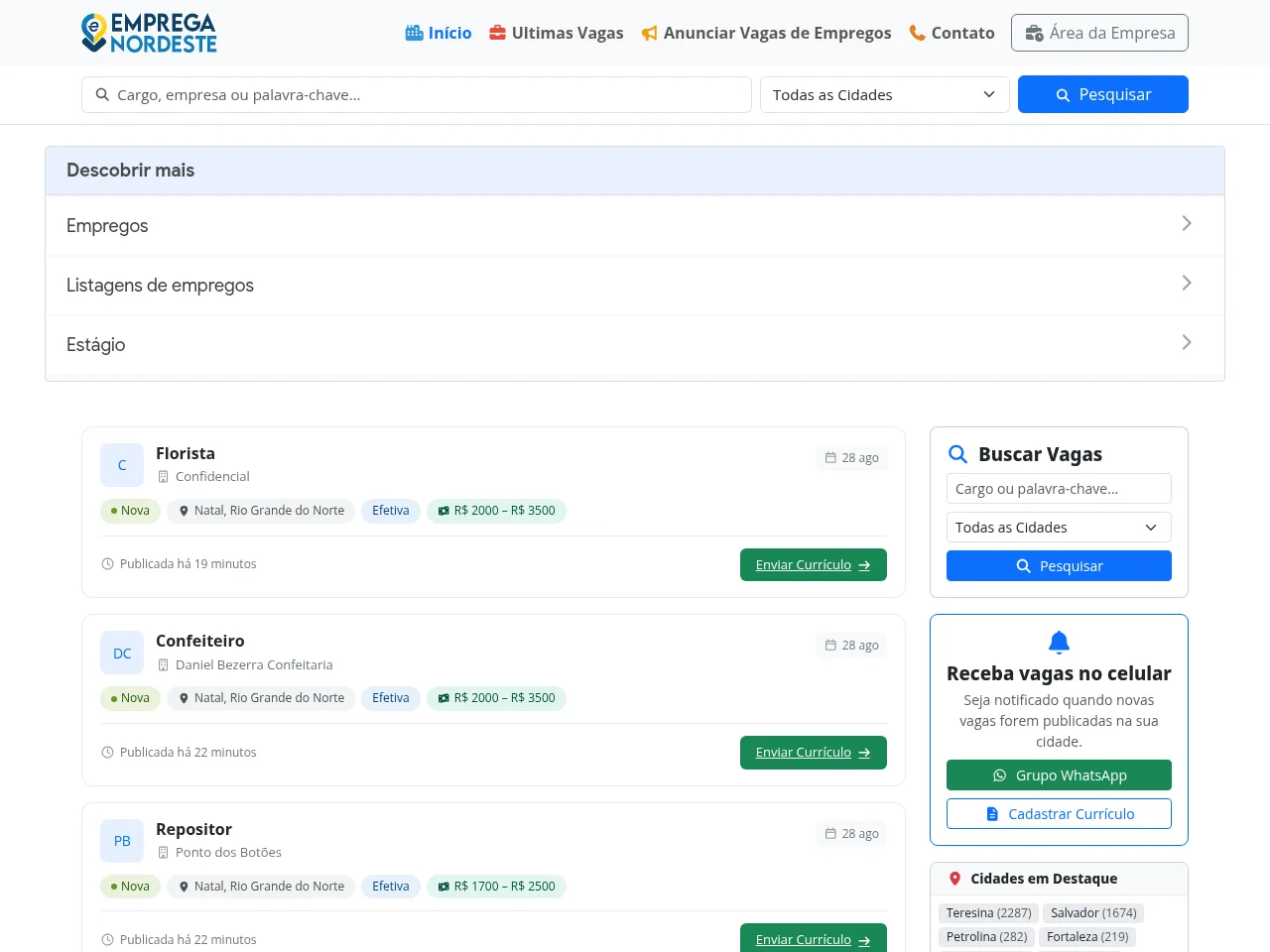Click the PB avatar of Repositor job
Screen dimensions: 1270x952
122,841
